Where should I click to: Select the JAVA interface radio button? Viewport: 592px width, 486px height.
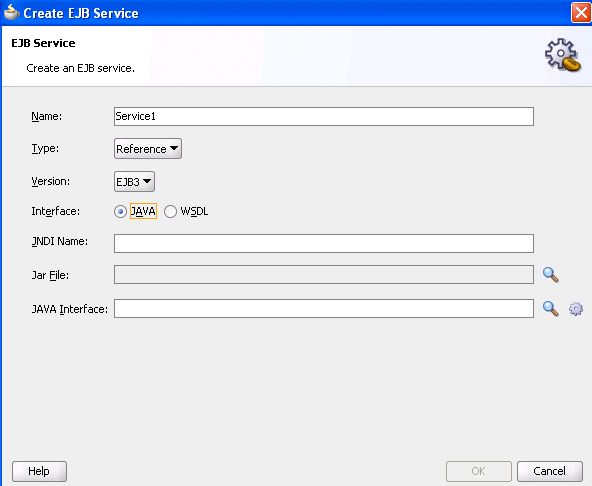(120, 211)
